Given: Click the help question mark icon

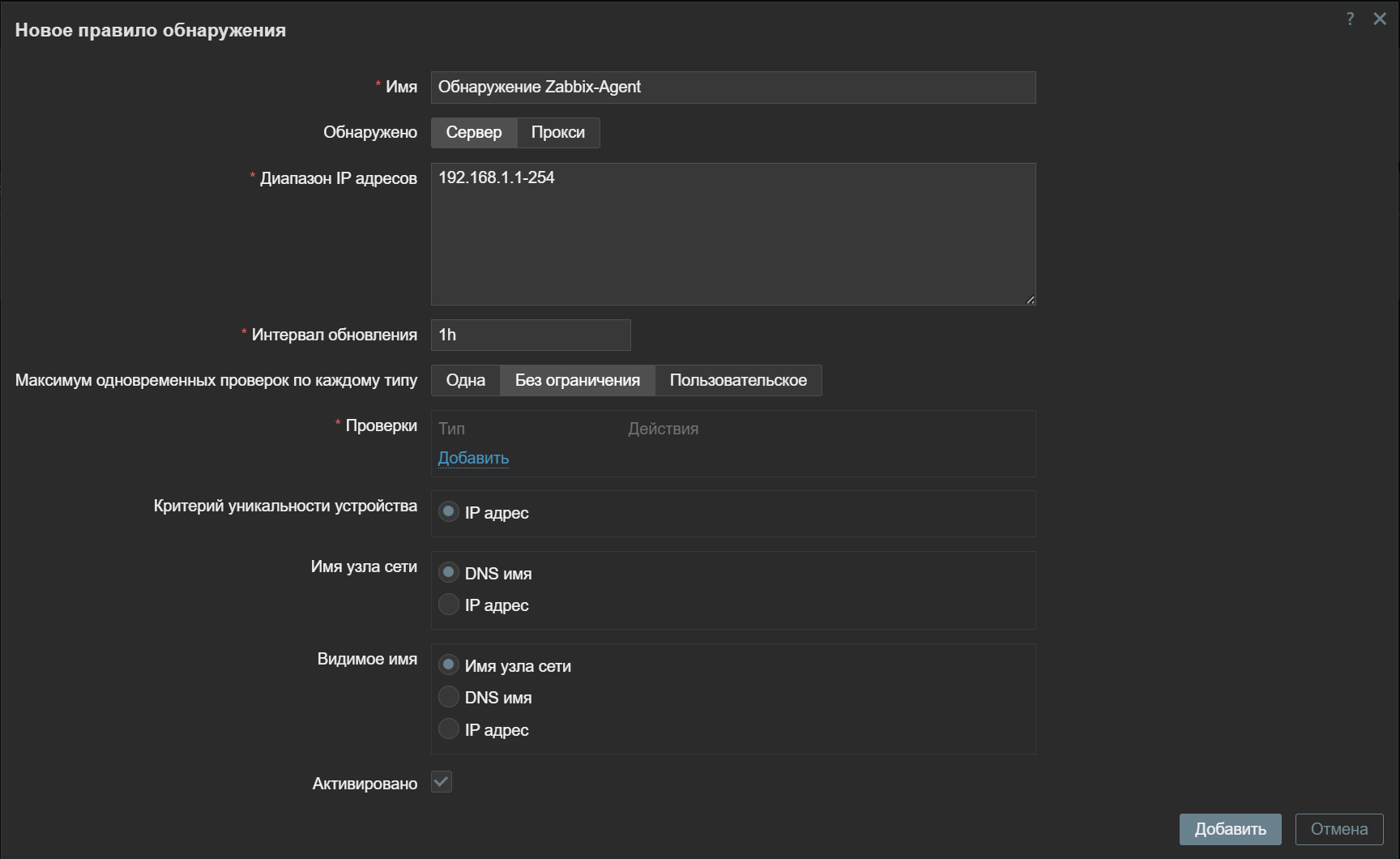Looking at the screenshot, I should coord(1350,19).
